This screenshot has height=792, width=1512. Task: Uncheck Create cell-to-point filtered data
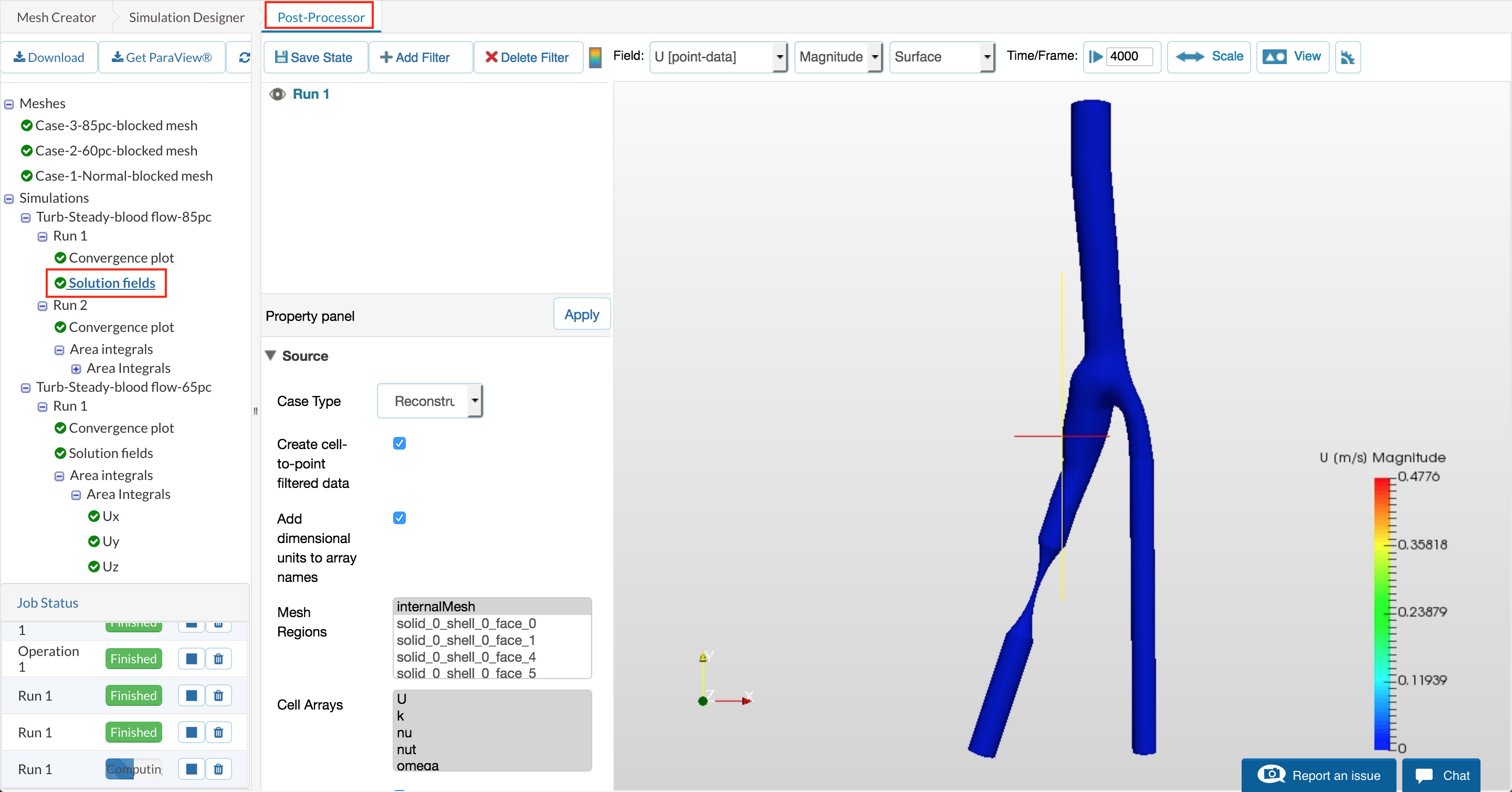coord(399,443)
